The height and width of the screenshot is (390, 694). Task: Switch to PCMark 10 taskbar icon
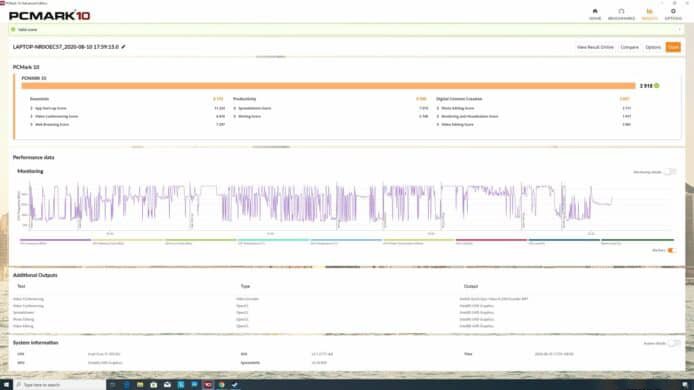tap(208, 385)
